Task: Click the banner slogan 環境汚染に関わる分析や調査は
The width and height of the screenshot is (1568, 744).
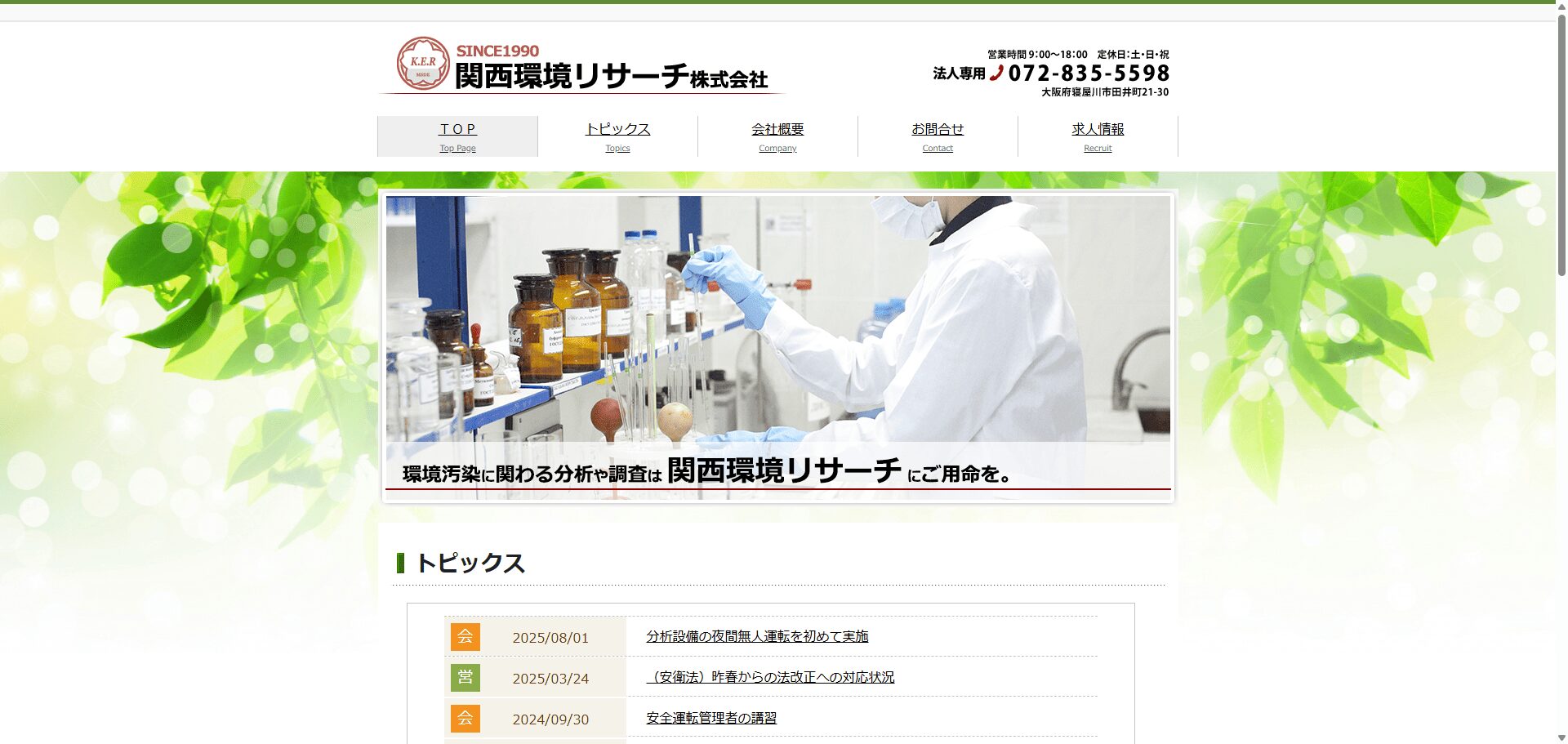Action: point(532,474)
